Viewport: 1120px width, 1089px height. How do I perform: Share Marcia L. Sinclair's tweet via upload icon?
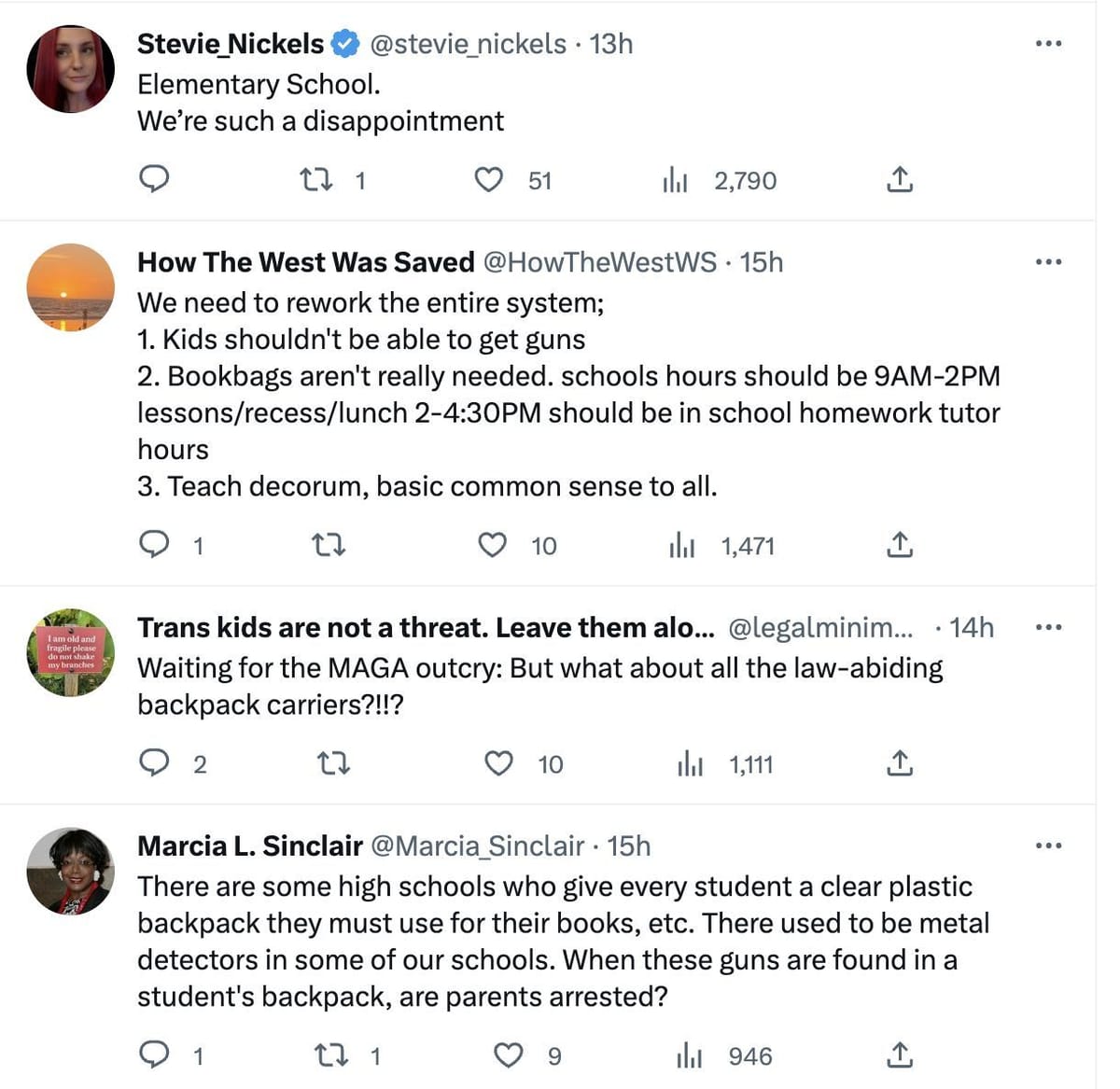899,1056
